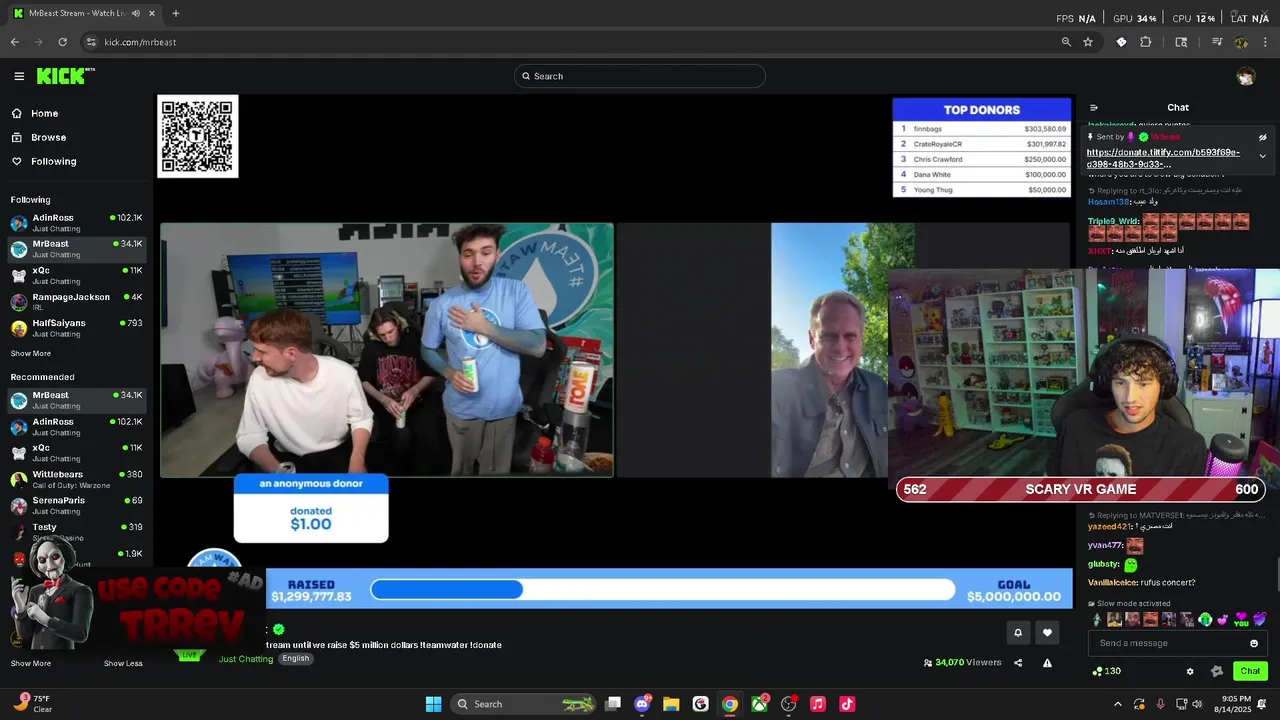Hide the pinned message with the eye icon
Image resolution: width=1280 pixels, height=720 pixels.
point(1262,137)
